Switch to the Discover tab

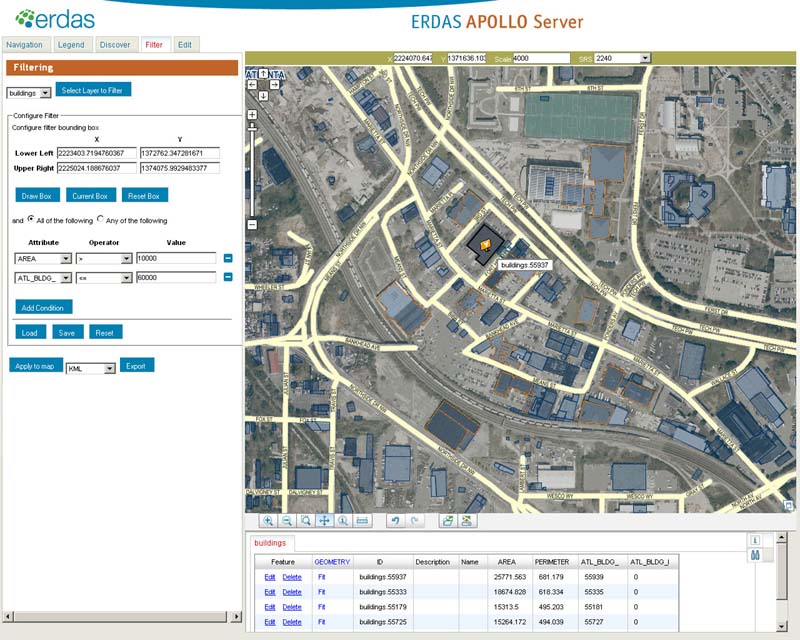click(x=115, y=45)
